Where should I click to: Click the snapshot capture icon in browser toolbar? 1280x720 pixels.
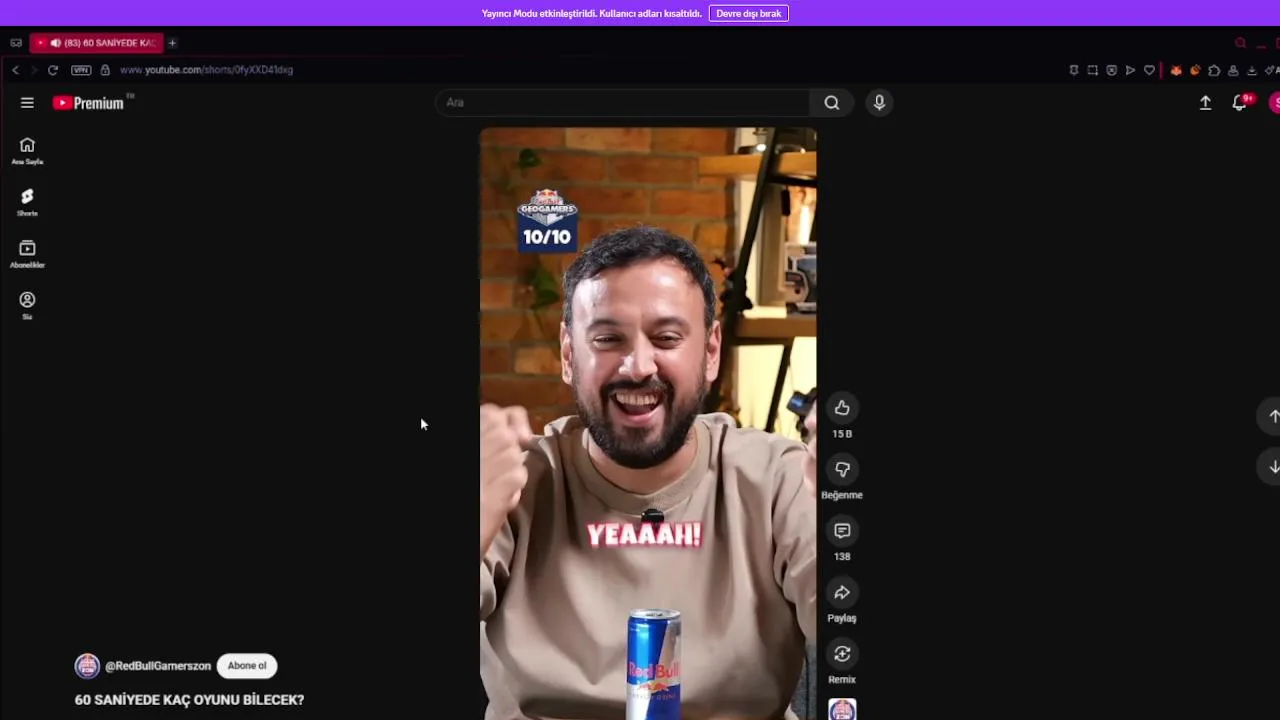(1092, 70)
